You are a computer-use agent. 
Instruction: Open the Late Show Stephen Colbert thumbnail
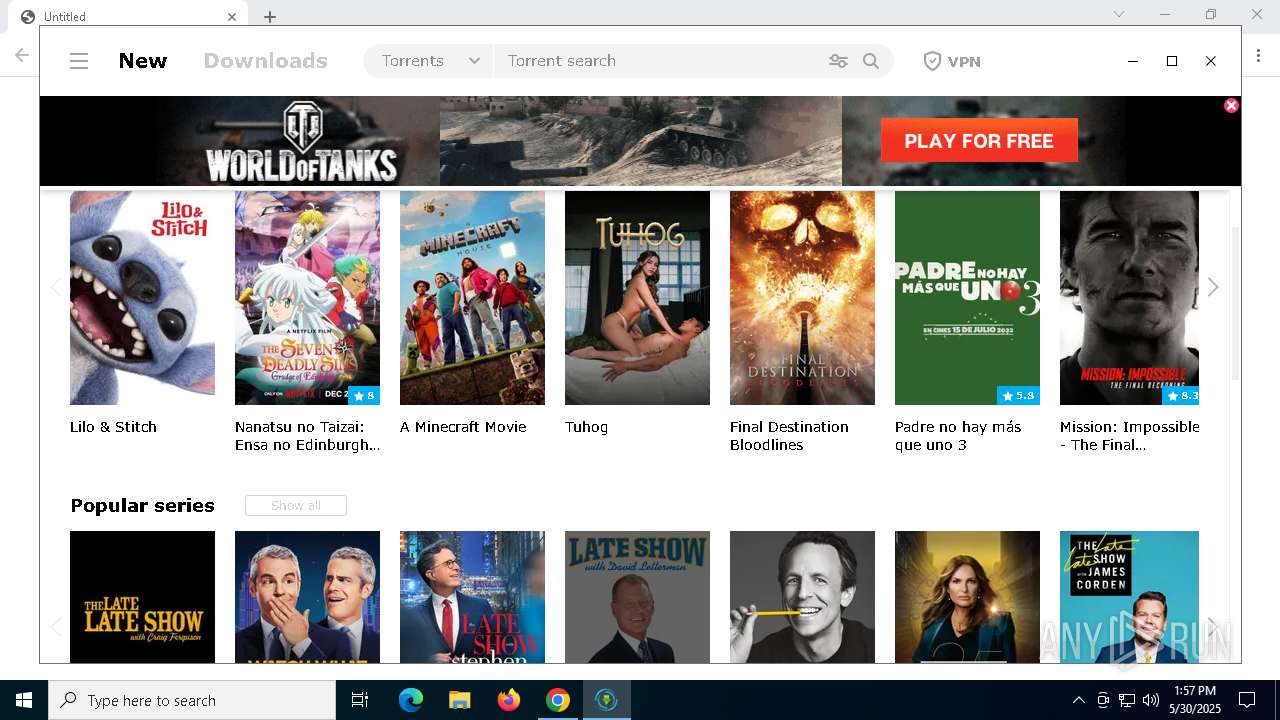pyautogui.click(x=472, y=597)
